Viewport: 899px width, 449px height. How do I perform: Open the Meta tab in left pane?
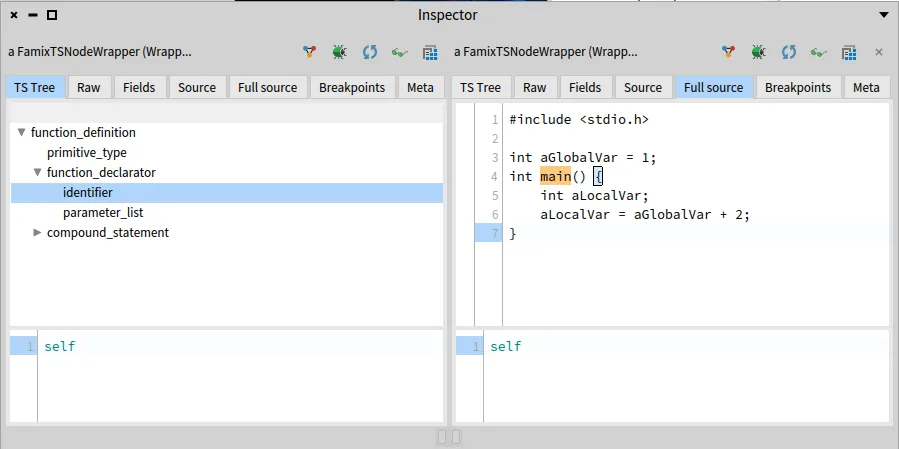420,87
